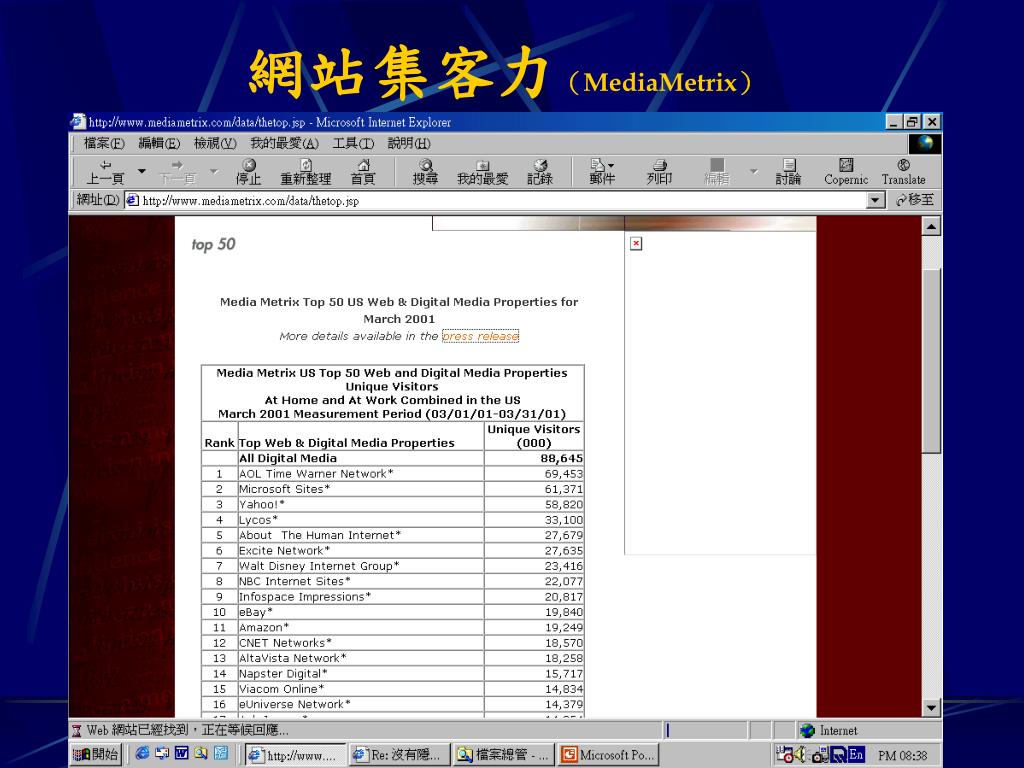Viewport: 1024px width, 768px height.
Task: Open the forward button history dropdown arrow
Action: click(x=214, y=172)
